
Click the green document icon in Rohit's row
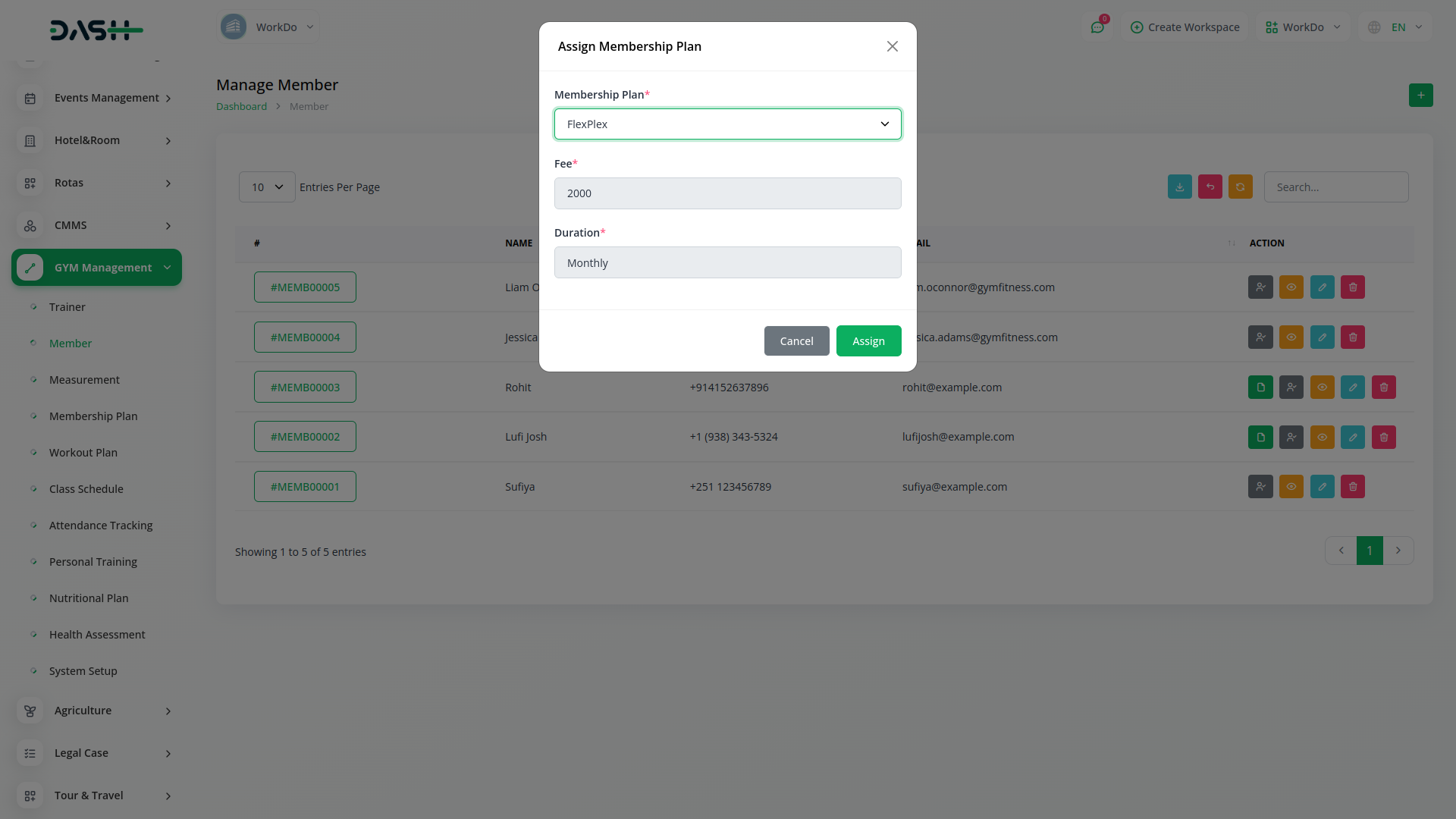pyautogui.click(x=1260, y=388)
